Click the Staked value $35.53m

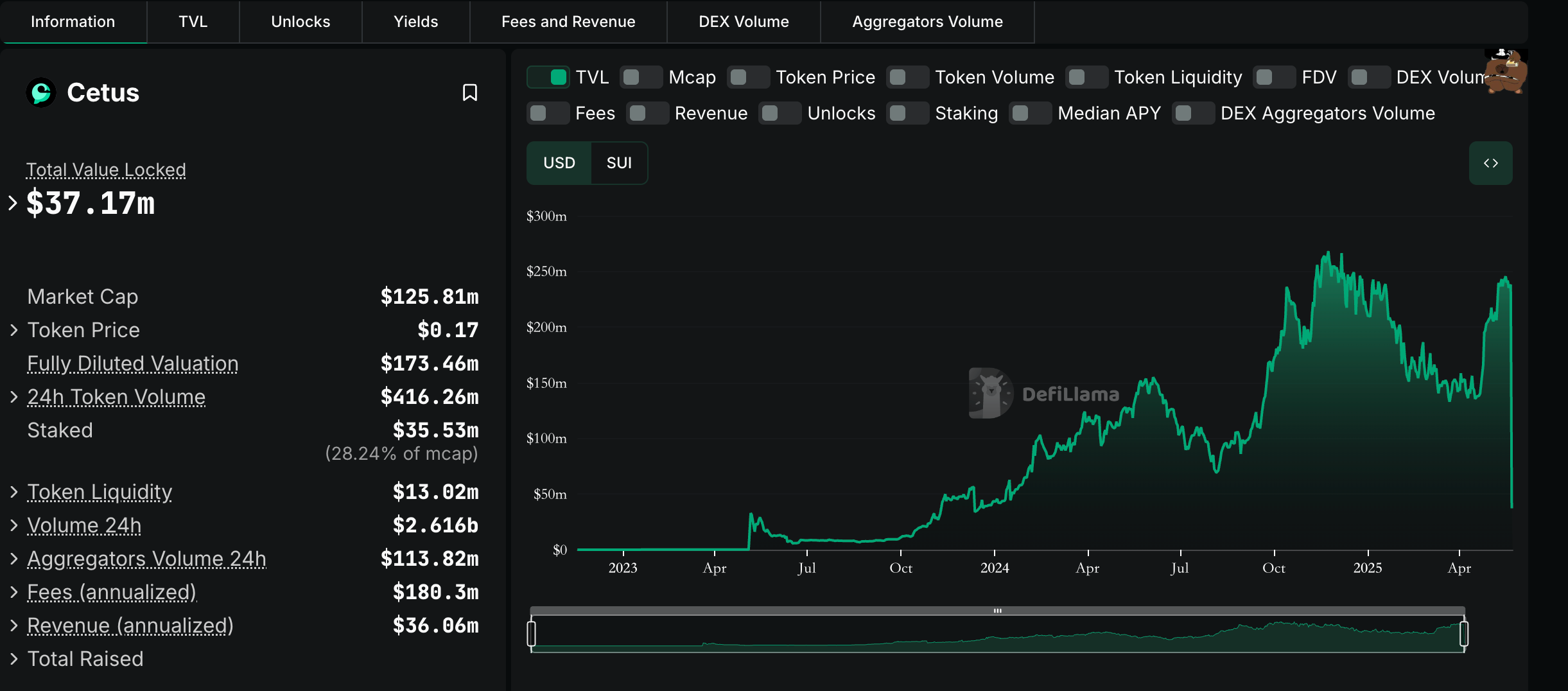[436, 430]
